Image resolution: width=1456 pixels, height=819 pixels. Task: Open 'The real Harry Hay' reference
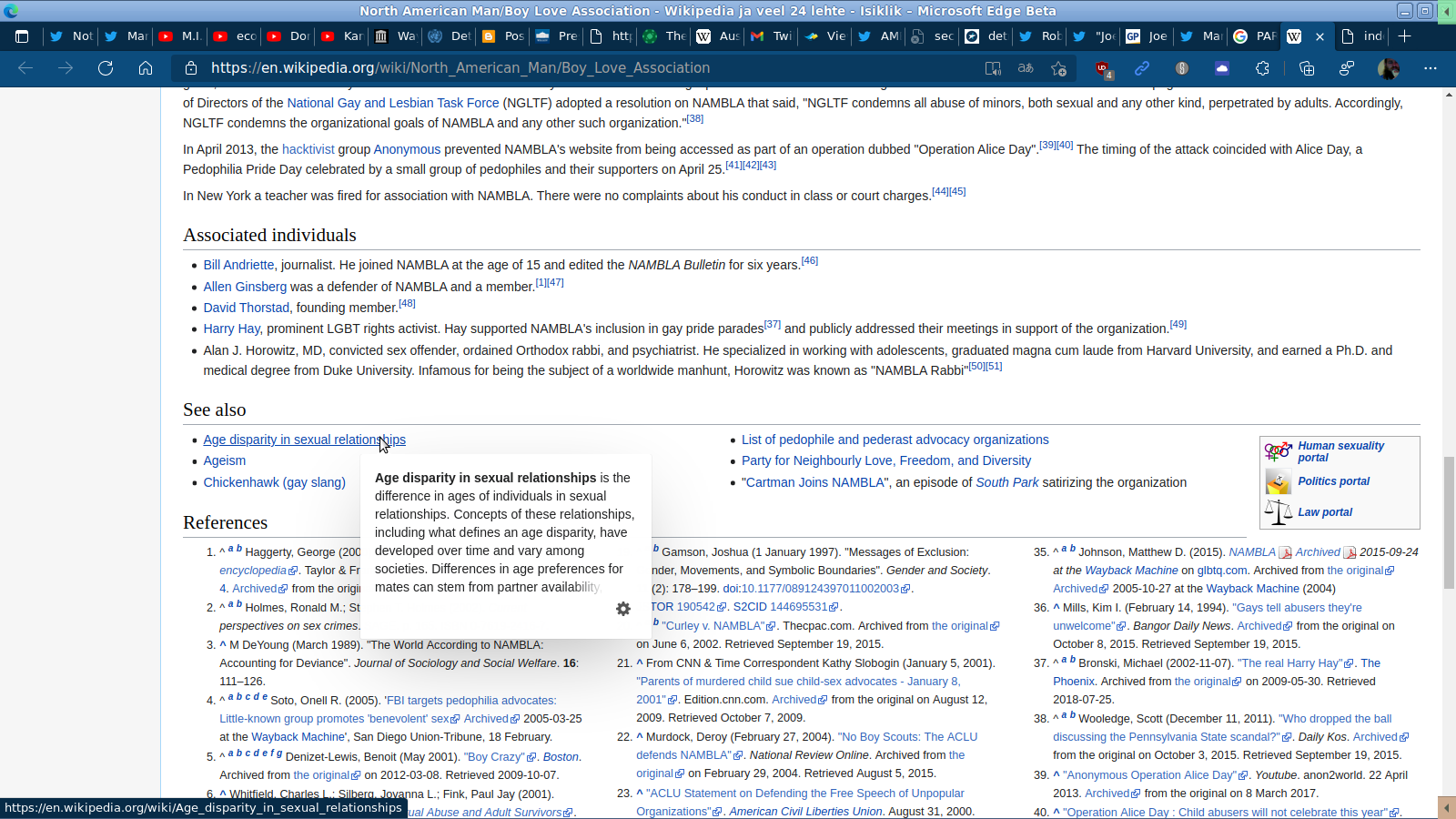[x=1290, y=663]
